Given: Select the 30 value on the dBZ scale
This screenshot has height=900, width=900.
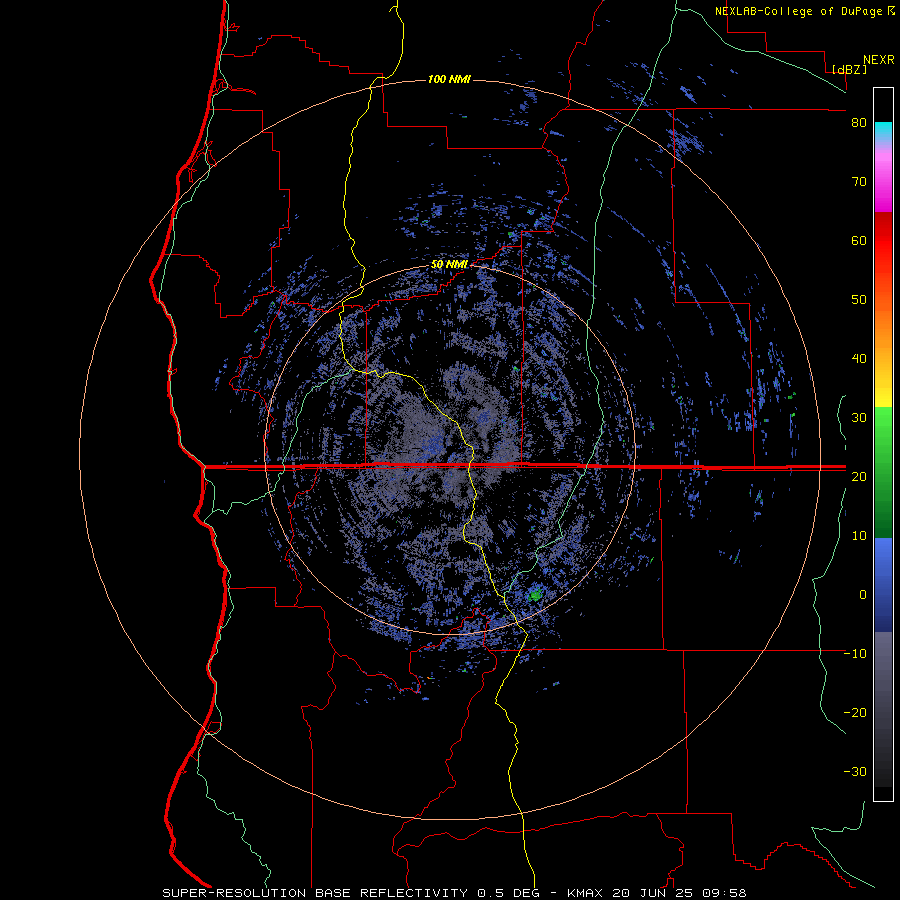Looking at the screenshot, I should (859, 418).
